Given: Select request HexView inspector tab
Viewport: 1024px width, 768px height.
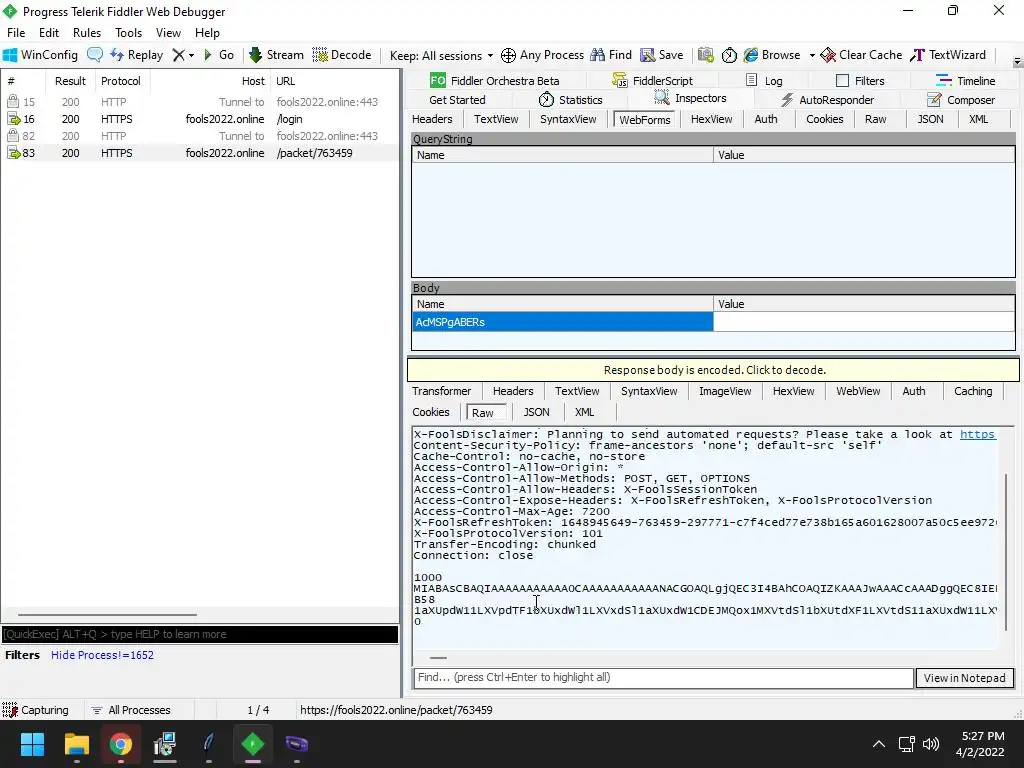Looking at the screenshot, I should click(x=711, y=119).
